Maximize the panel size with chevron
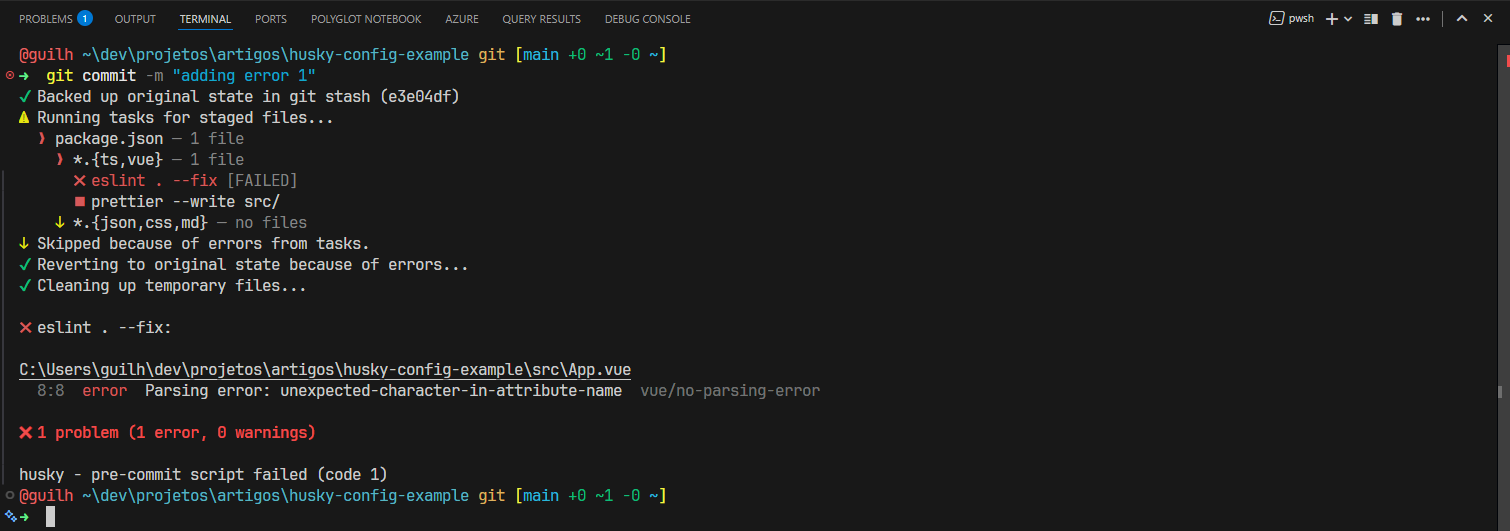The image size is (1510, 531). [x=1461, y=19]
